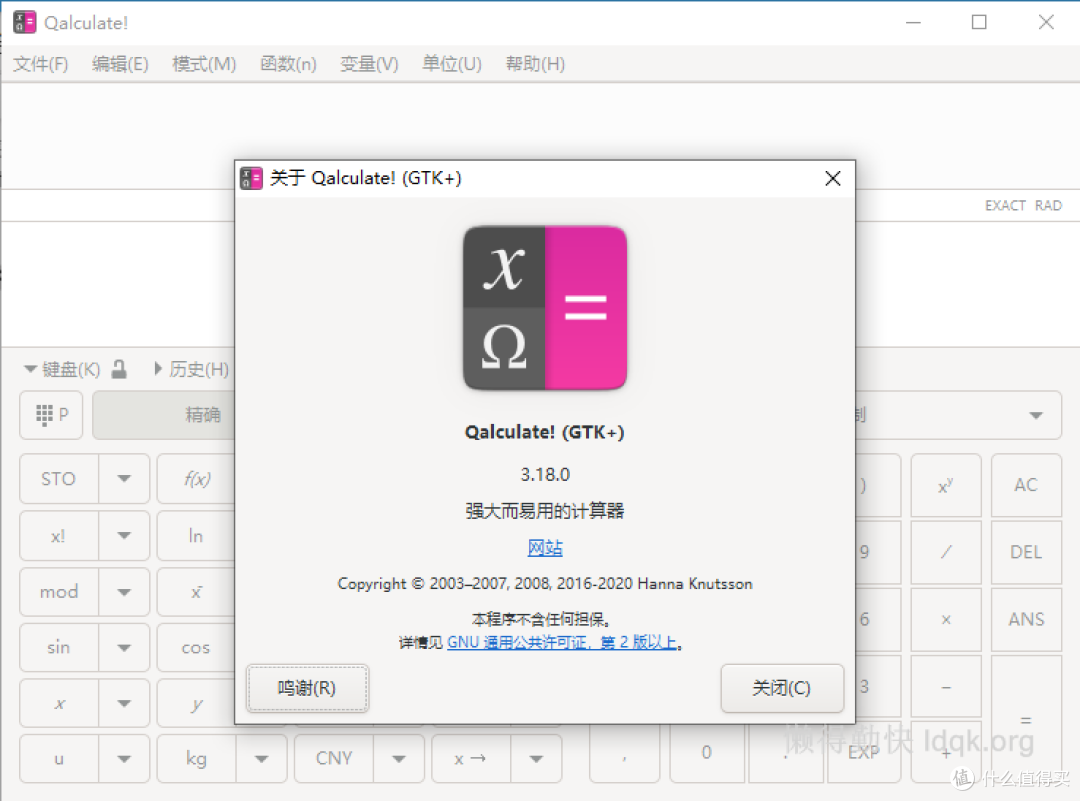Expand the dropdown arrow next to kg
1080x801 pixels.
coord(260,758)
